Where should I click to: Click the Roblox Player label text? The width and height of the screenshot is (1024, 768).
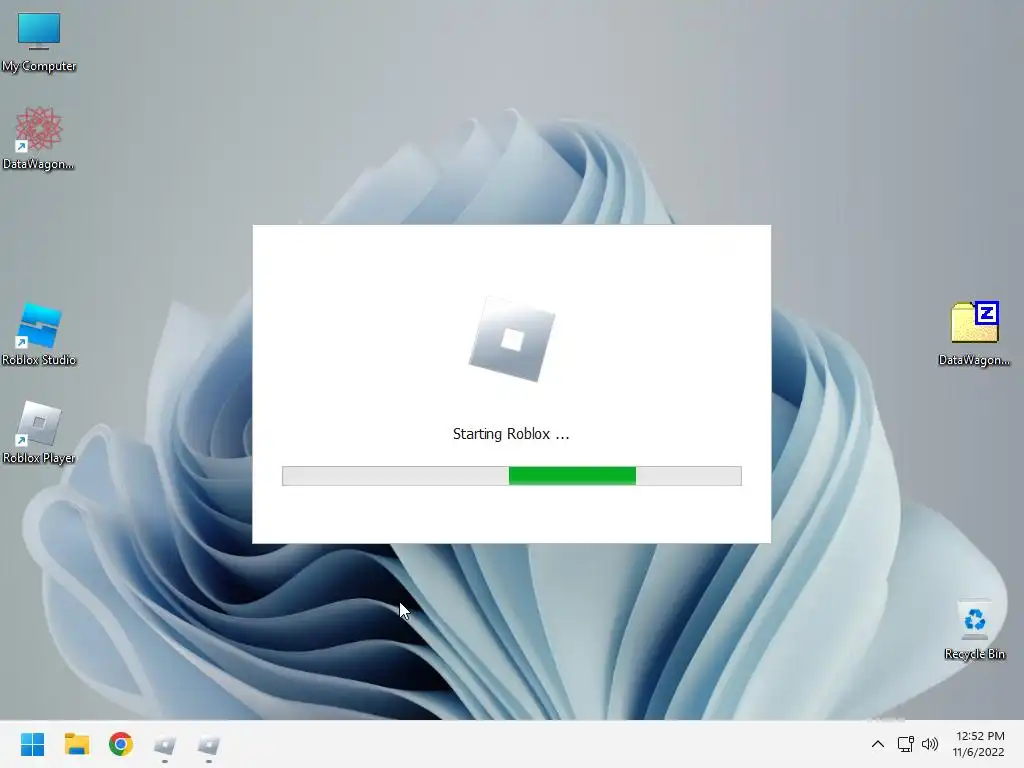pyautogui.click(x=39, y=458)
